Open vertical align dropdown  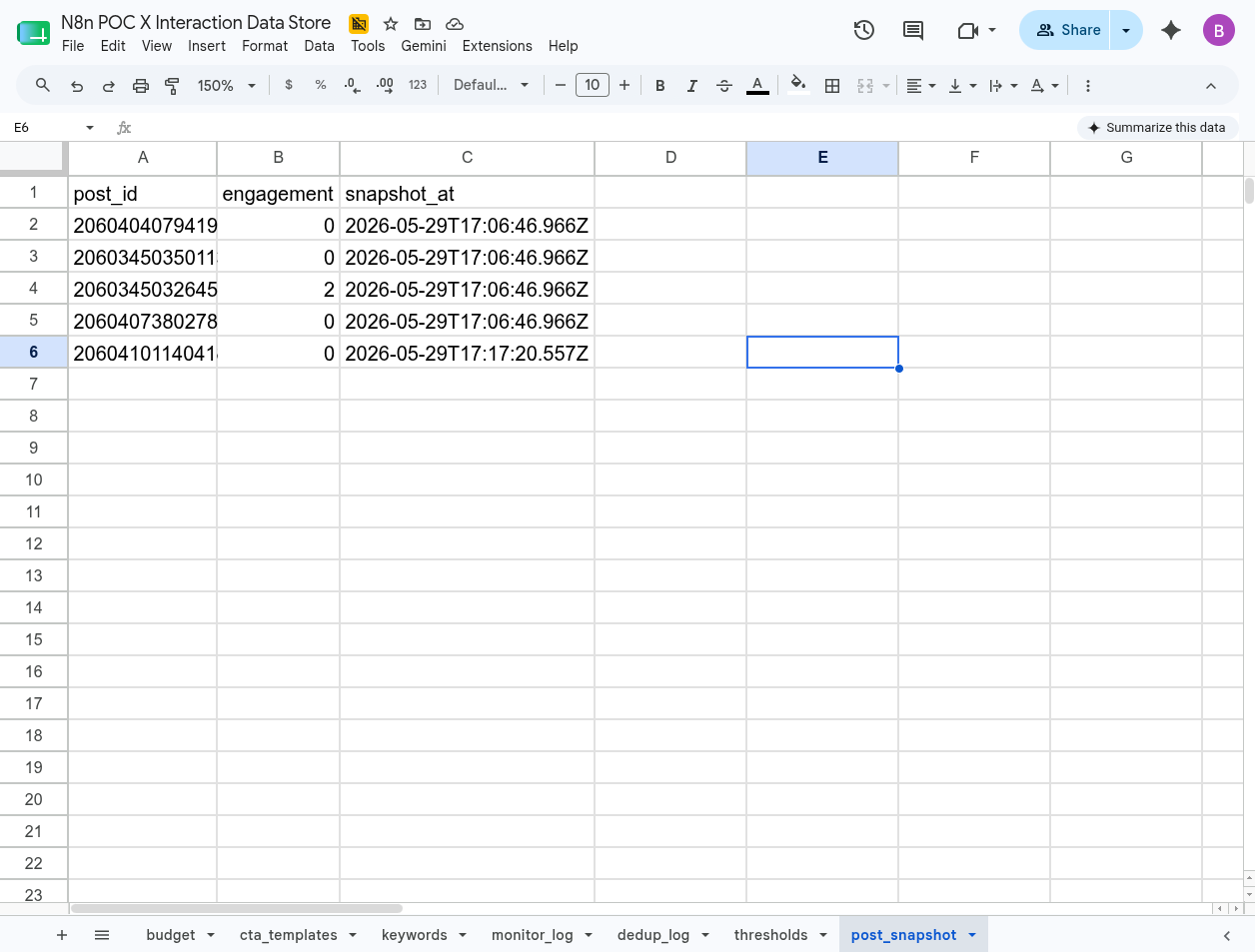(x=962, y=86)
